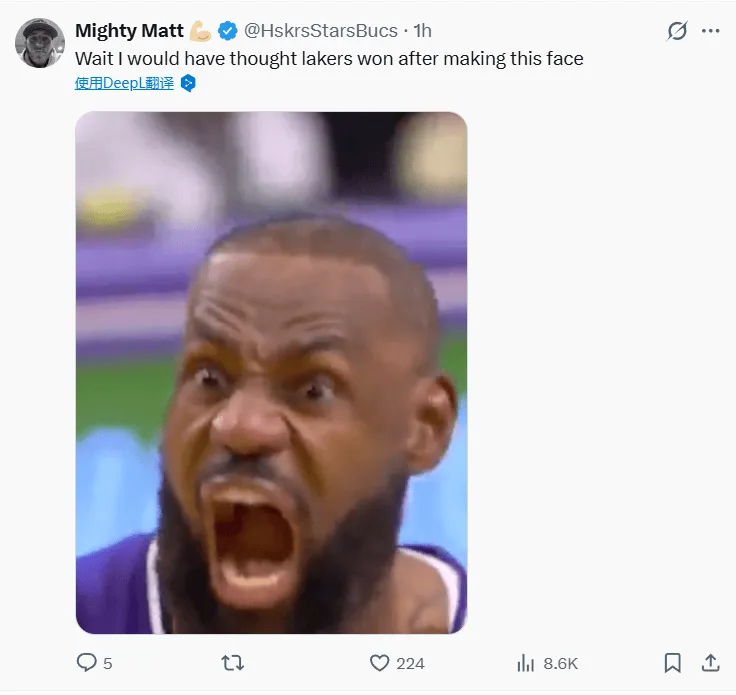Bookmark this tweet
This screenshot has height=695, width=736.
(673, 662)
